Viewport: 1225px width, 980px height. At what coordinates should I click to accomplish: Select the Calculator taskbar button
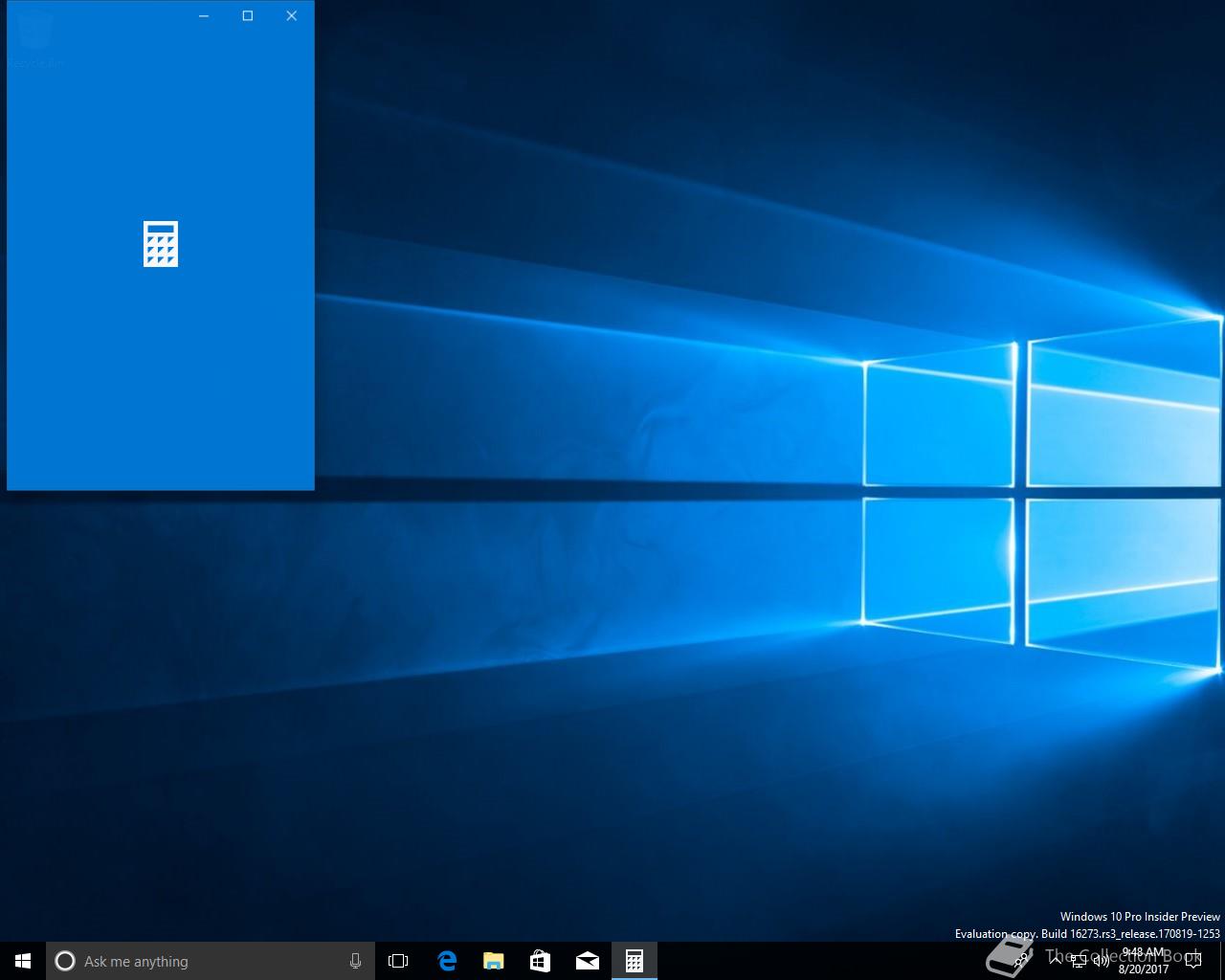pyautogui.click(x=634, y=961)
